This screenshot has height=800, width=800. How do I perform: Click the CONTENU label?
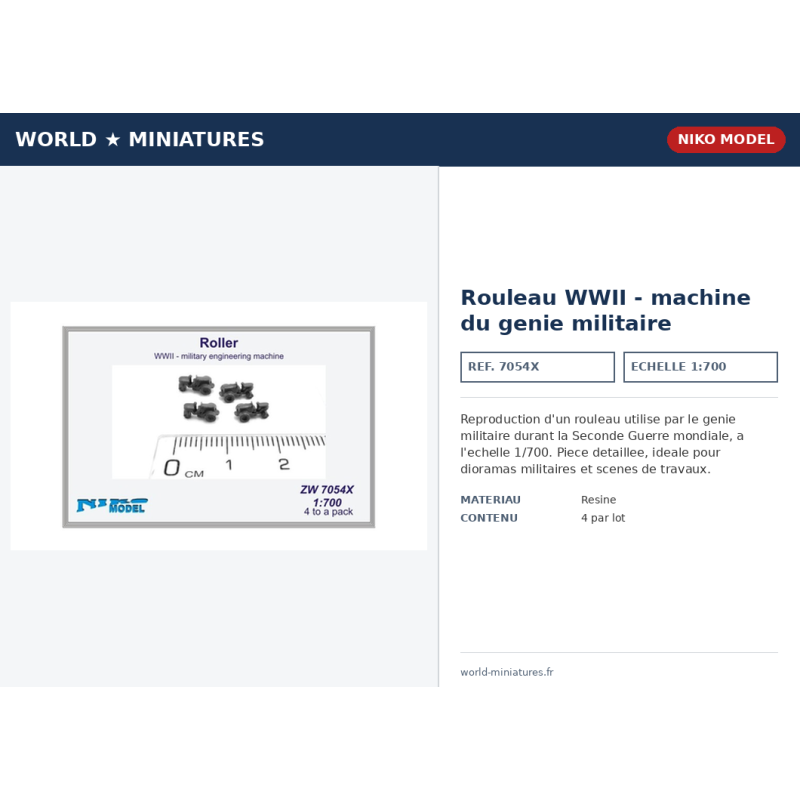point(489,518)
